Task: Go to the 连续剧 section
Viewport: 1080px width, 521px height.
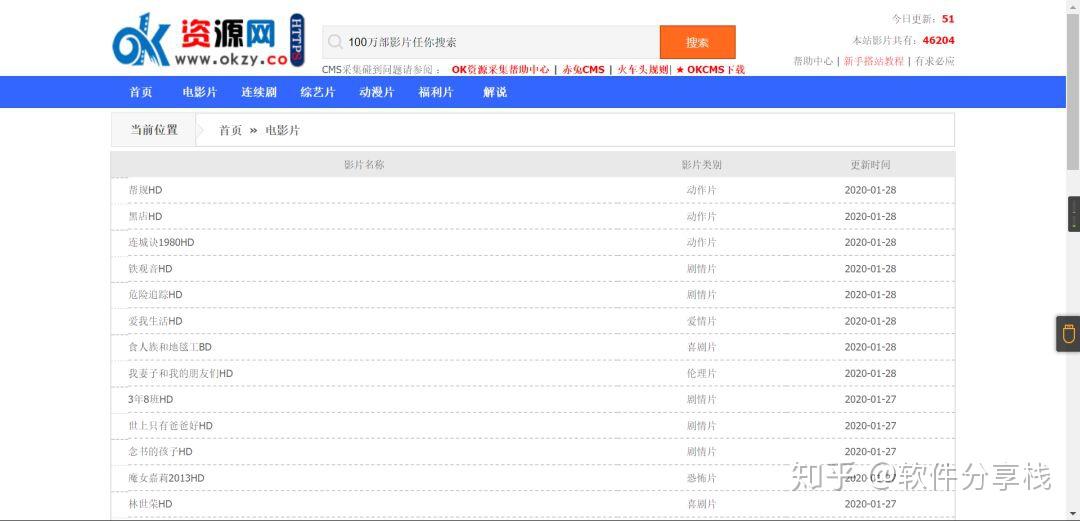Action: tap(258, 92)
